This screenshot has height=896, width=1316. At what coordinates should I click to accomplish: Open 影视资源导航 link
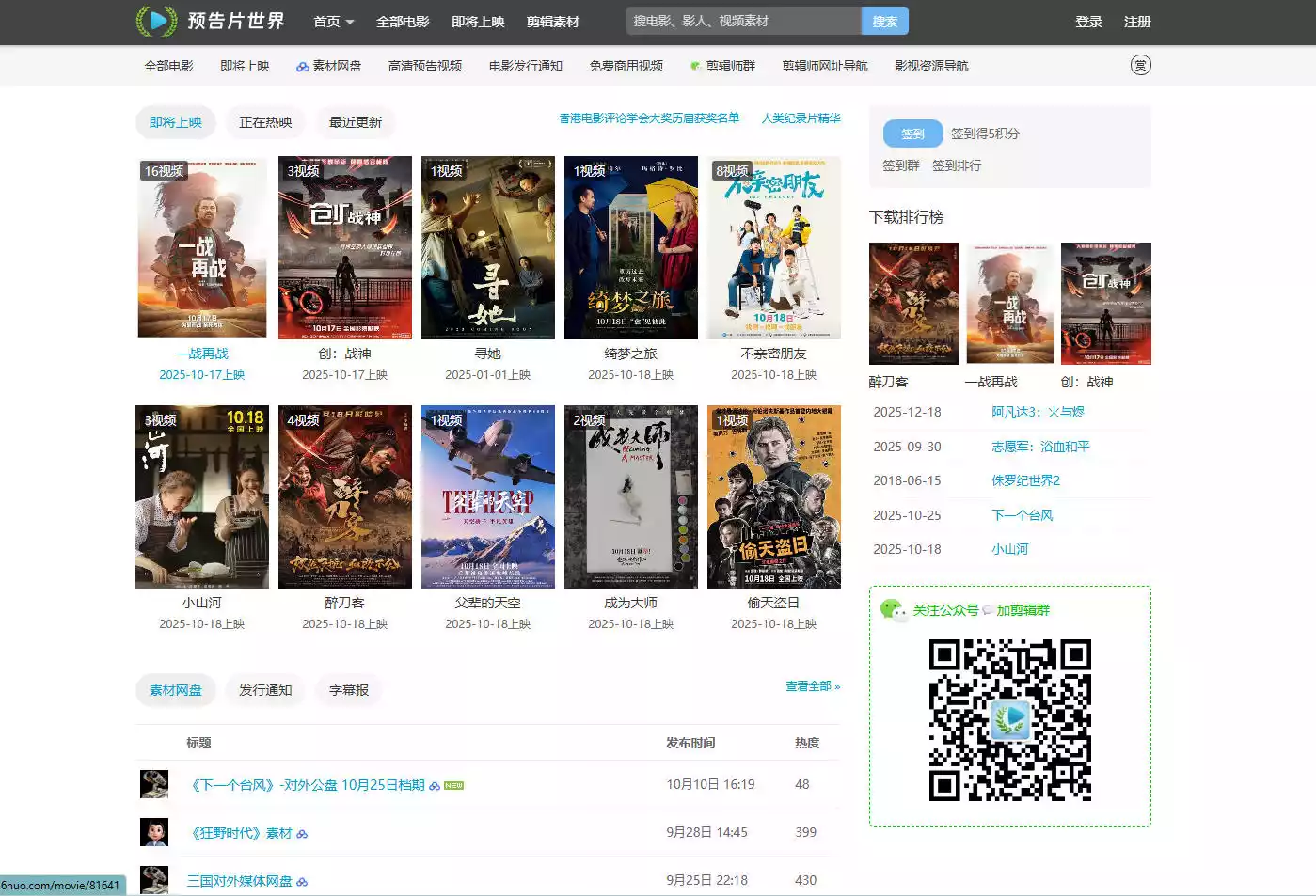931,66
